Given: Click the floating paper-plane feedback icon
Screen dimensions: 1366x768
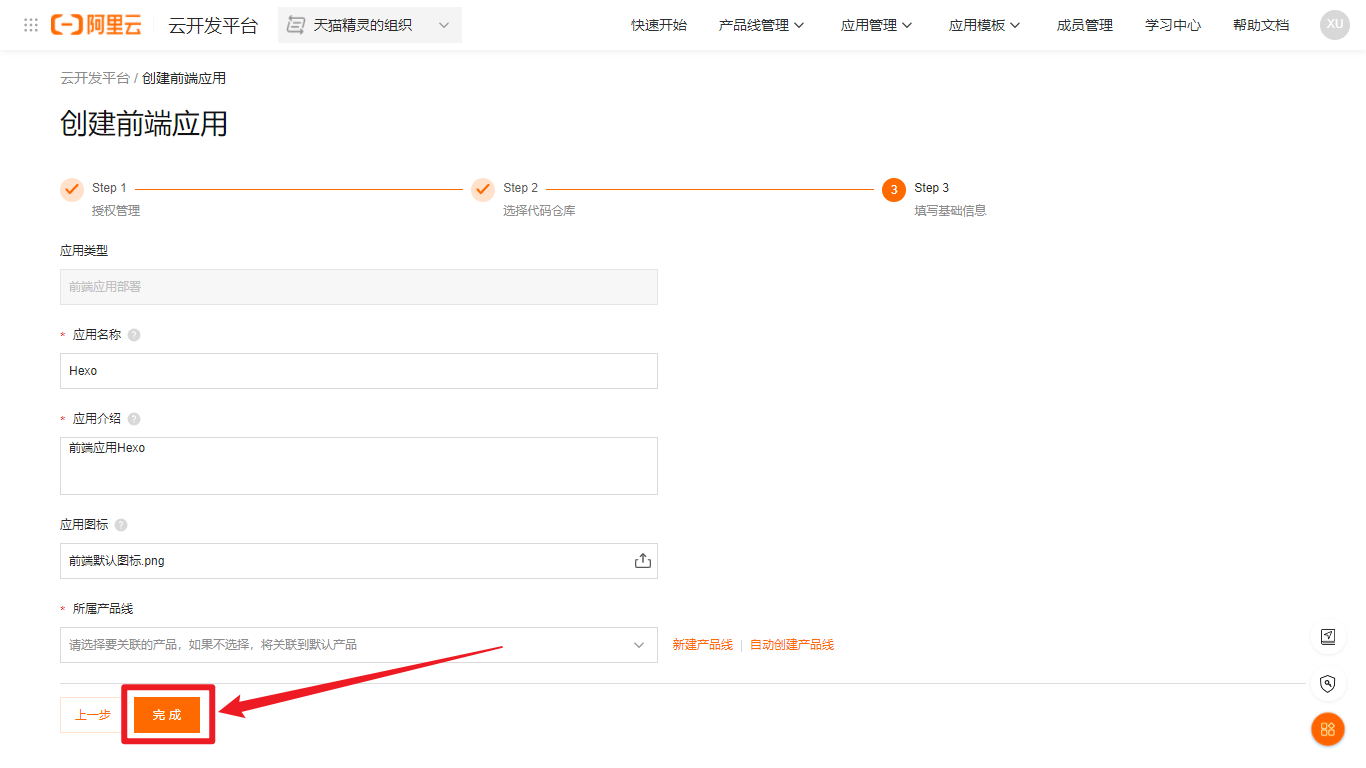Looking at the screenshot, I should [x=1328, y=637].
